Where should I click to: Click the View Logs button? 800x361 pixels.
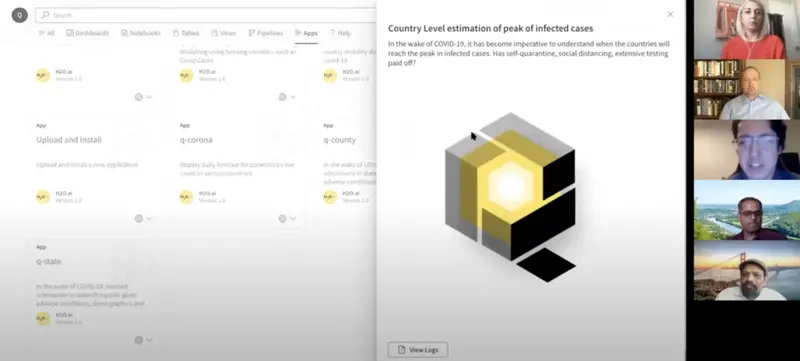418,350
